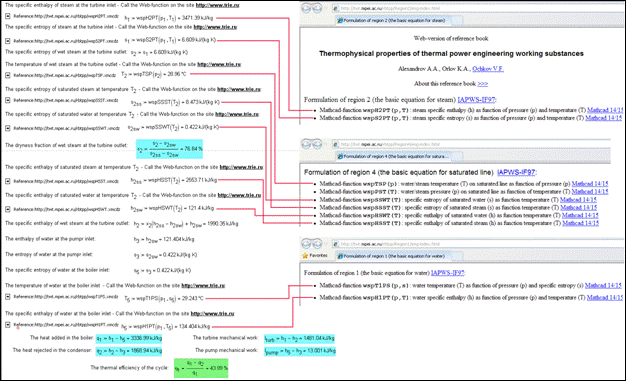626x381 pixels.
Task: Expand the wspHSWT.xmcdz reference region
Action: (8, 209)
